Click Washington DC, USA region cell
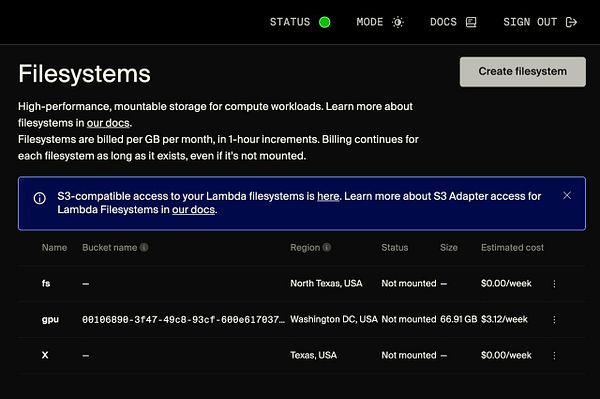The width and height of the screenshot is (600, 399). coord(334,319)
